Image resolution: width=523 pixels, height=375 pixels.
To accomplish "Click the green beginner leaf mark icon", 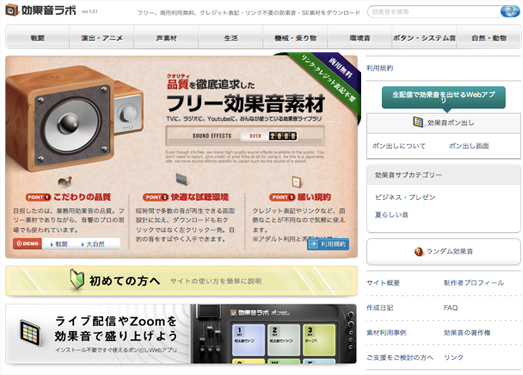I will pyautogui.click(x=77, y=279).
